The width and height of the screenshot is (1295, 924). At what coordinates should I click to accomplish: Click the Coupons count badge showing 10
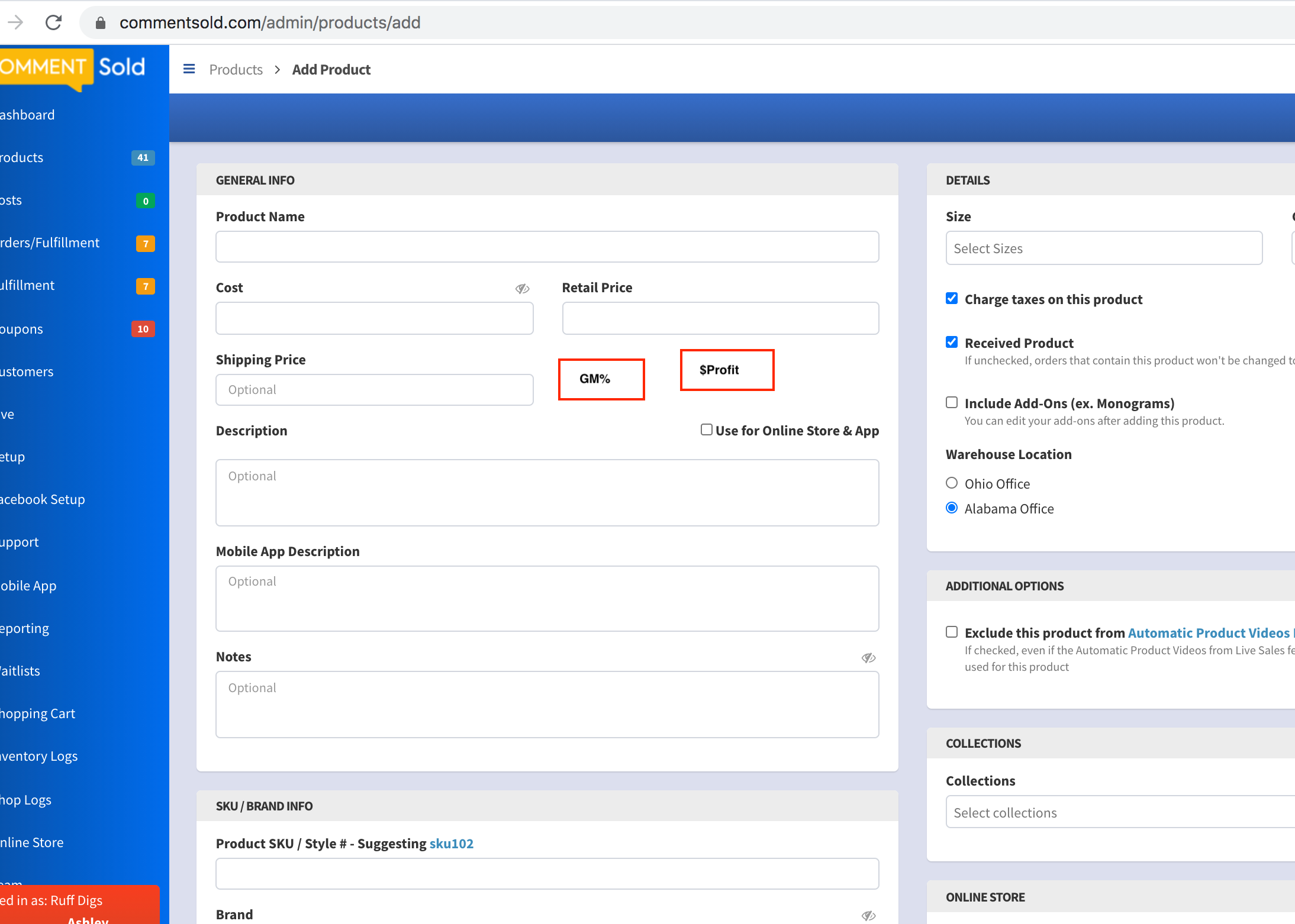pyautogui.click(x=143, y=329)
